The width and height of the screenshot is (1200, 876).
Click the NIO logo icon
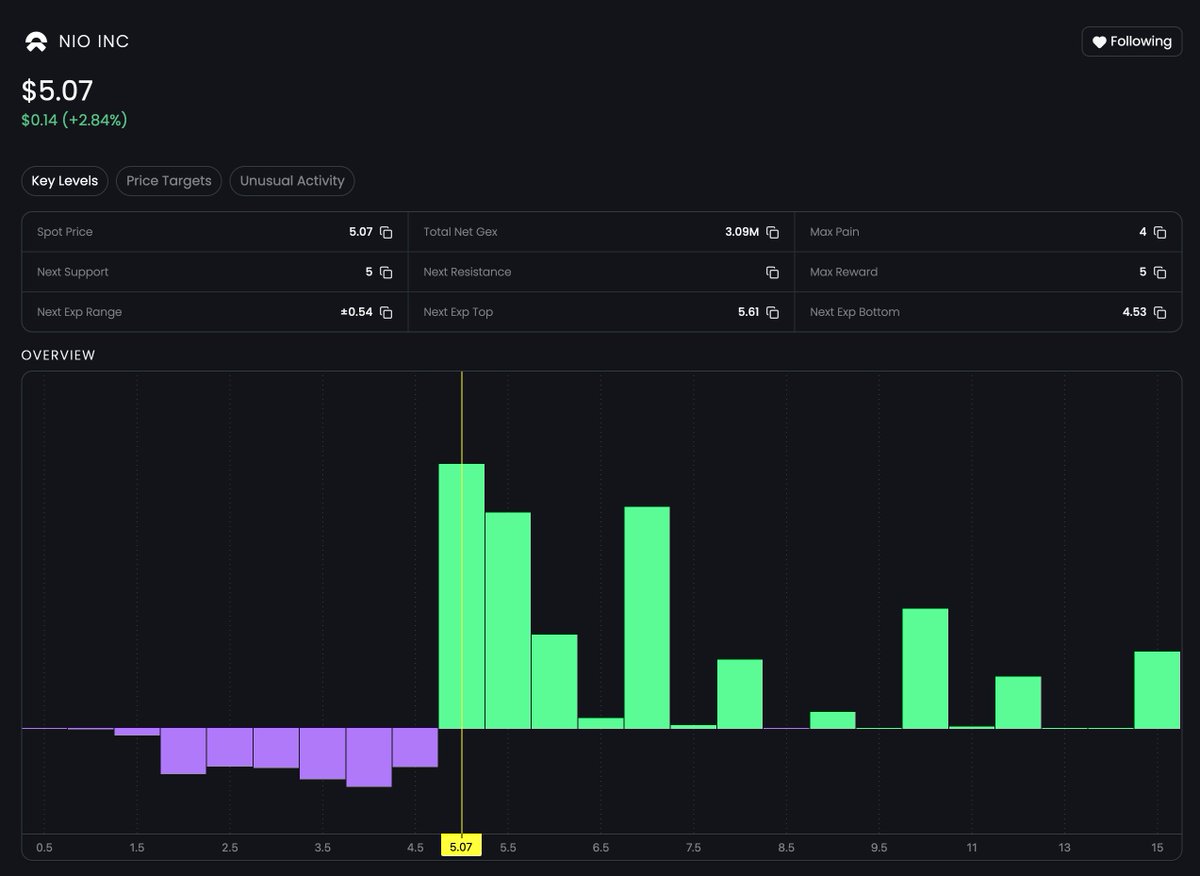tap(36, 42)
